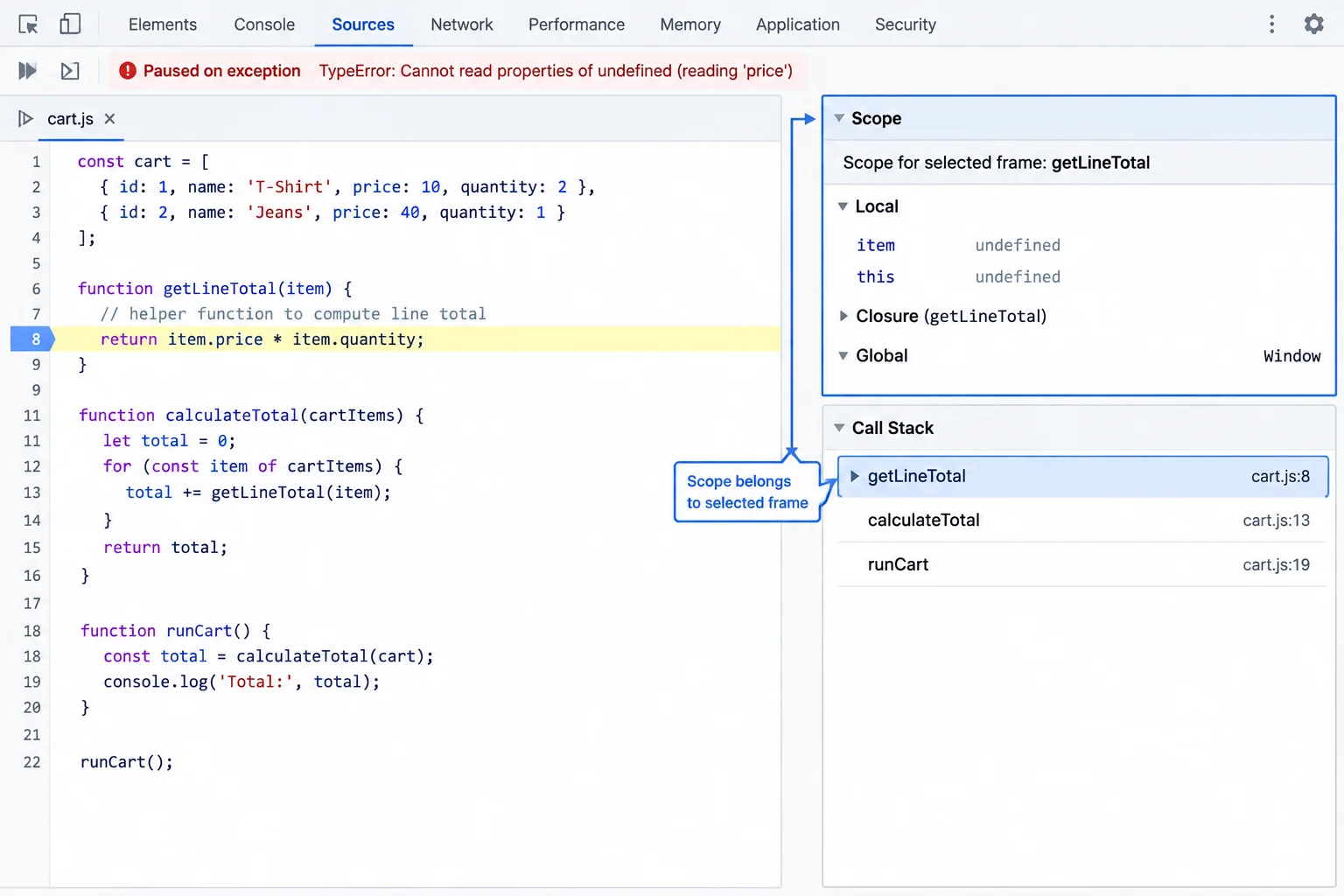Close the cart.js tab
Image resolution: width=1344 pixels, height=896 pixels.
pos(109,119)
